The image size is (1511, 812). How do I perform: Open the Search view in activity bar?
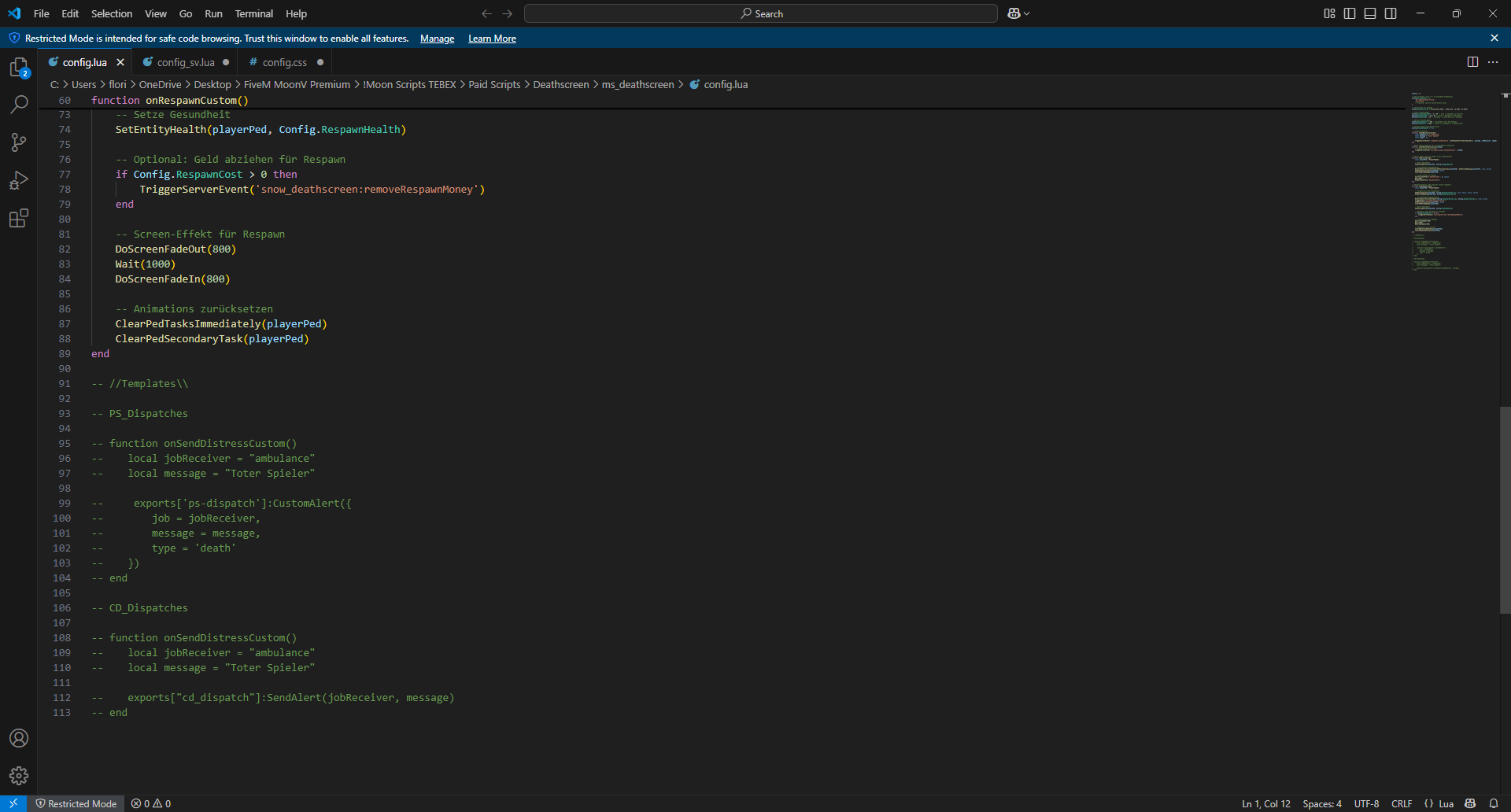(19, 105)
